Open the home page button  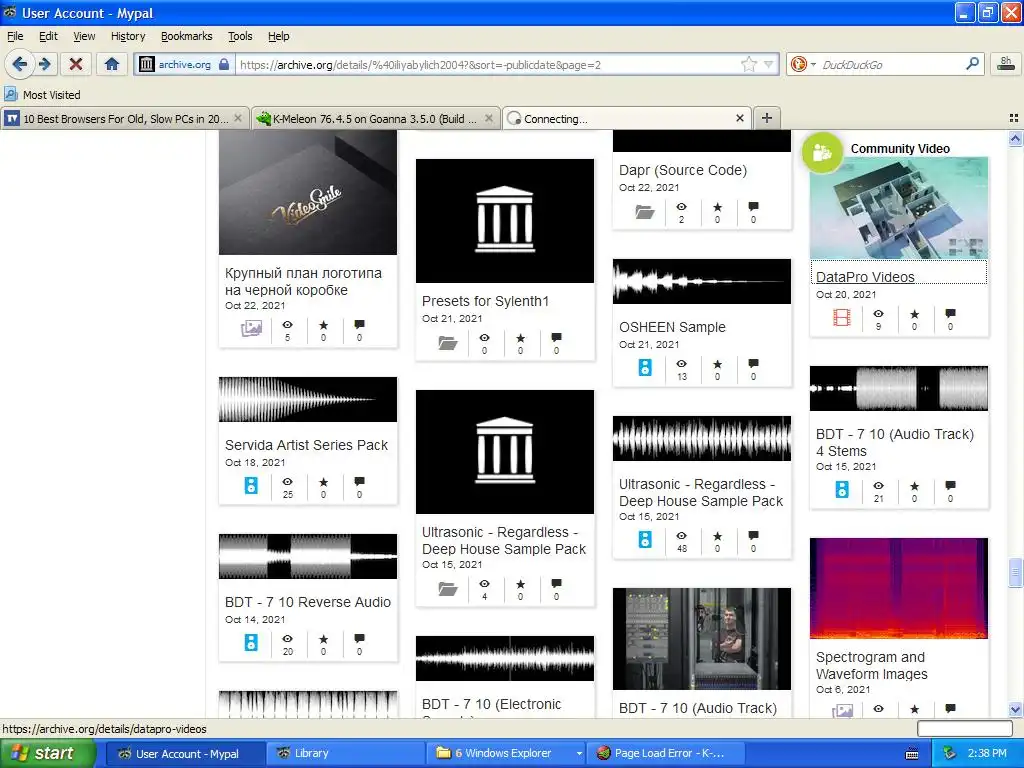[112, 64]
